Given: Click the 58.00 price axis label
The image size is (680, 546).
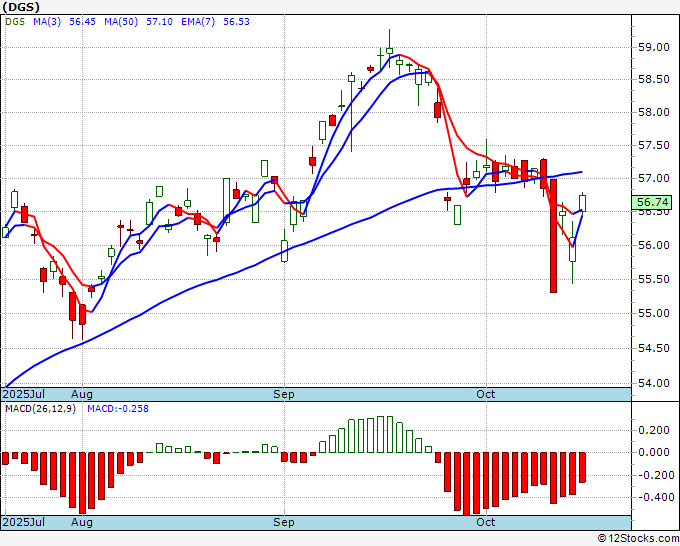Looking at the screenshot, I should click(654, 112).
